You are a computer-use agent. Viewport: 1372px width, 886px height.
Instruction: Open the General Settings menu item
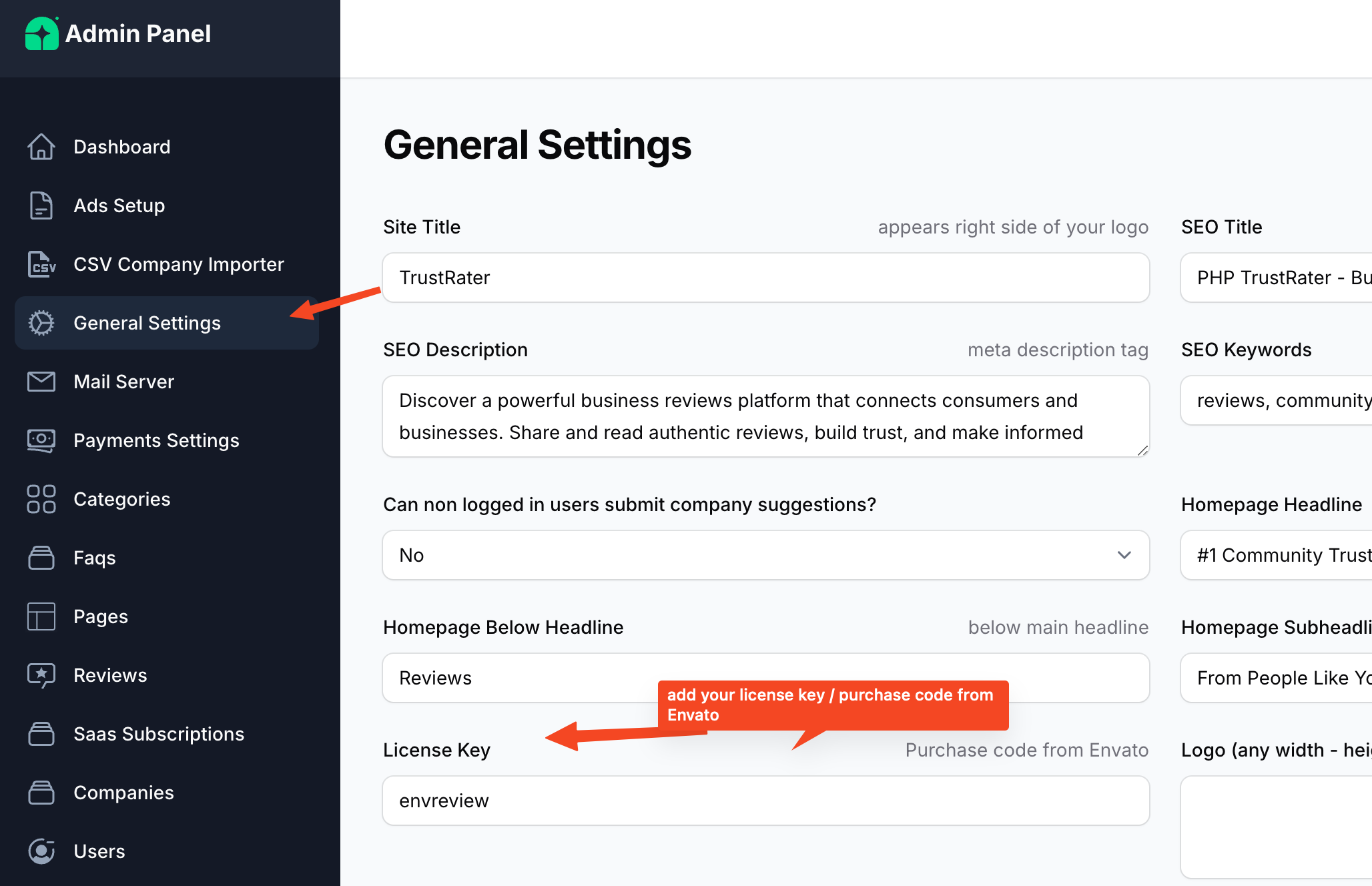tap(147, 323)
